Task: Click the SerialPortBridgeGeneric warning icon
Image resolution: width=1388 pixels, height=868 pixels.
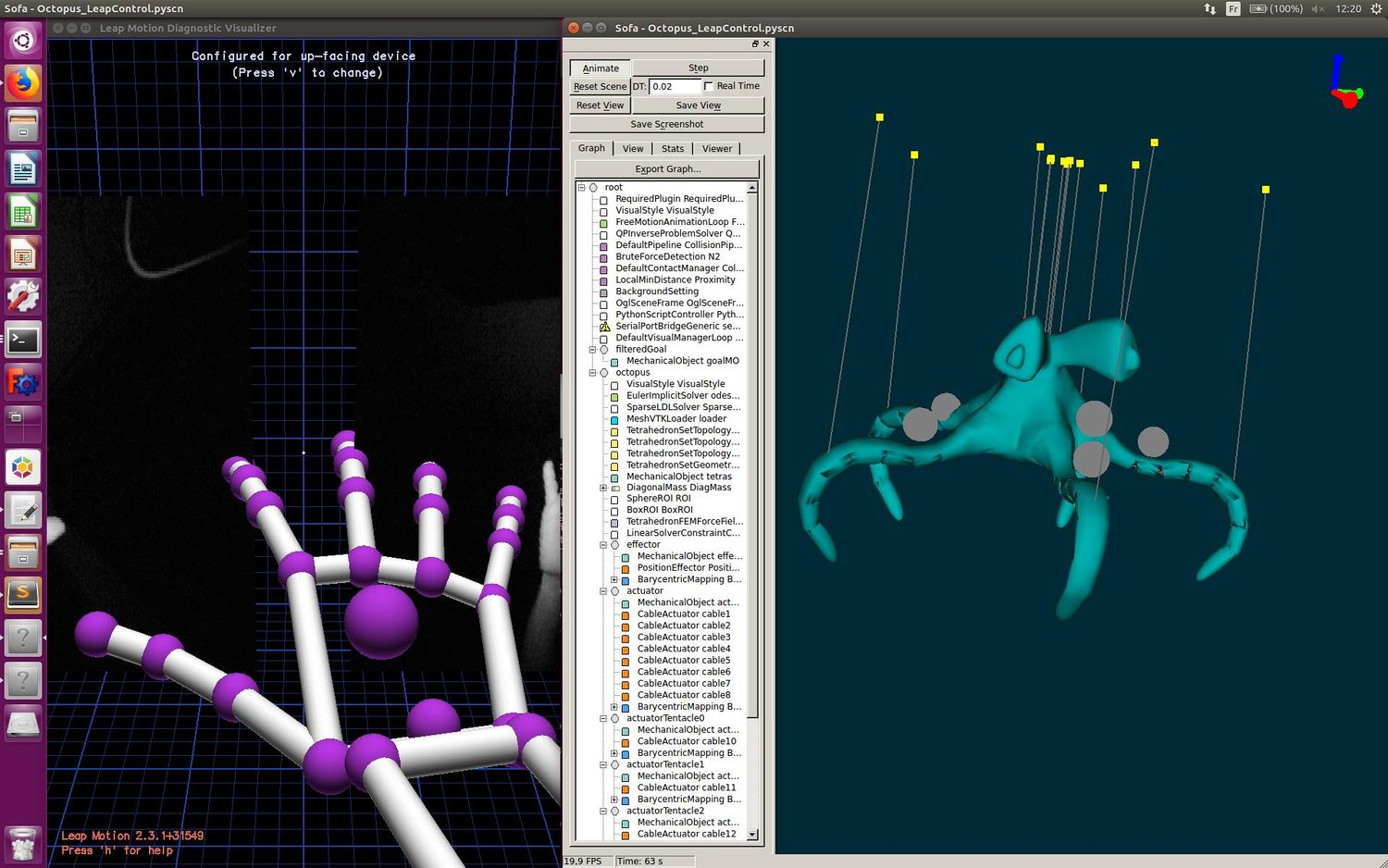Action: coord(604,327)
